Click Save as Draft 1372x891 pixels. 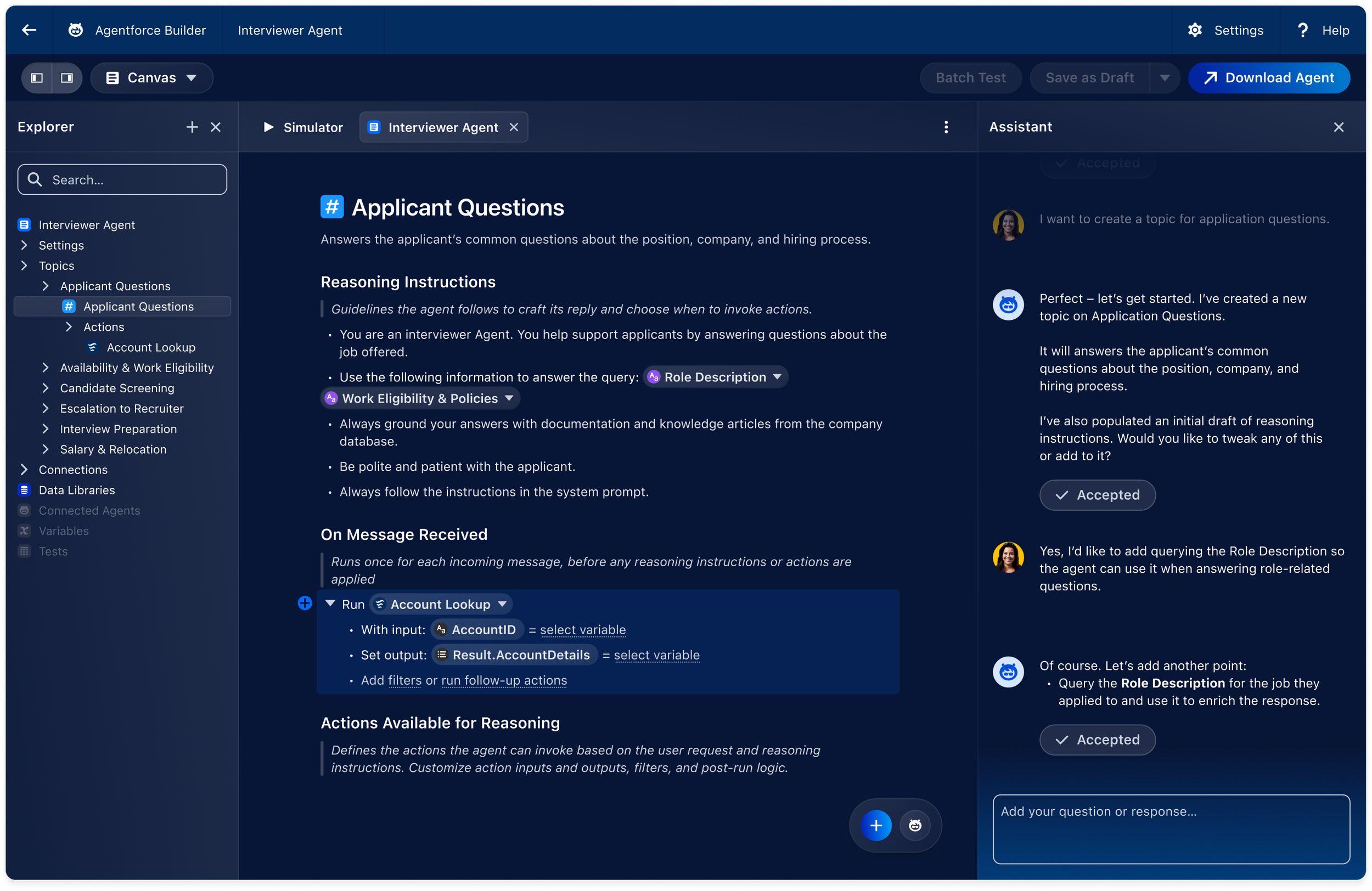(x=1089, y=78)
